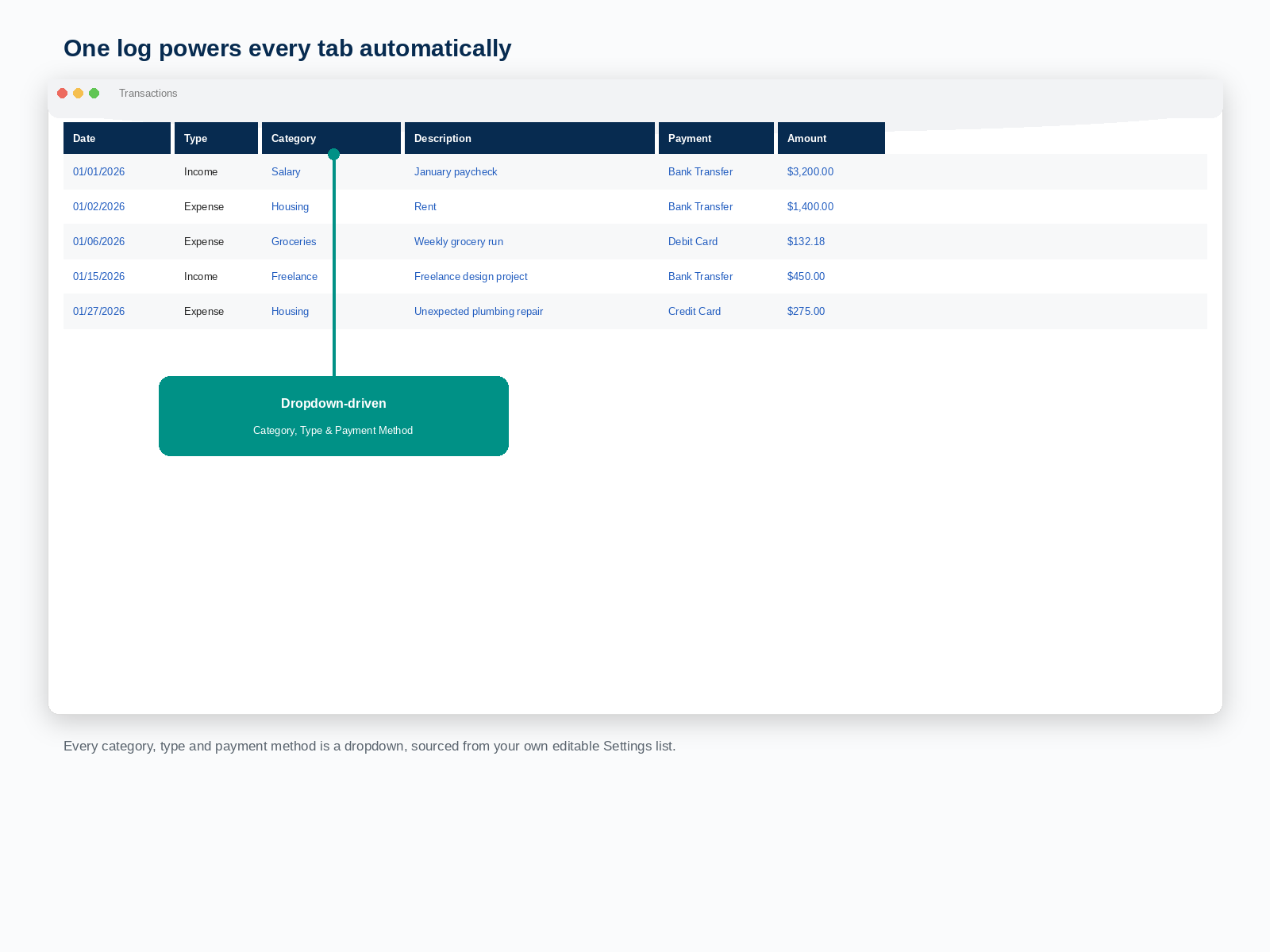This screenshot has height=952, width=1270.
Task: Open the Credit Card payment cell
Action: pos(695,312)
